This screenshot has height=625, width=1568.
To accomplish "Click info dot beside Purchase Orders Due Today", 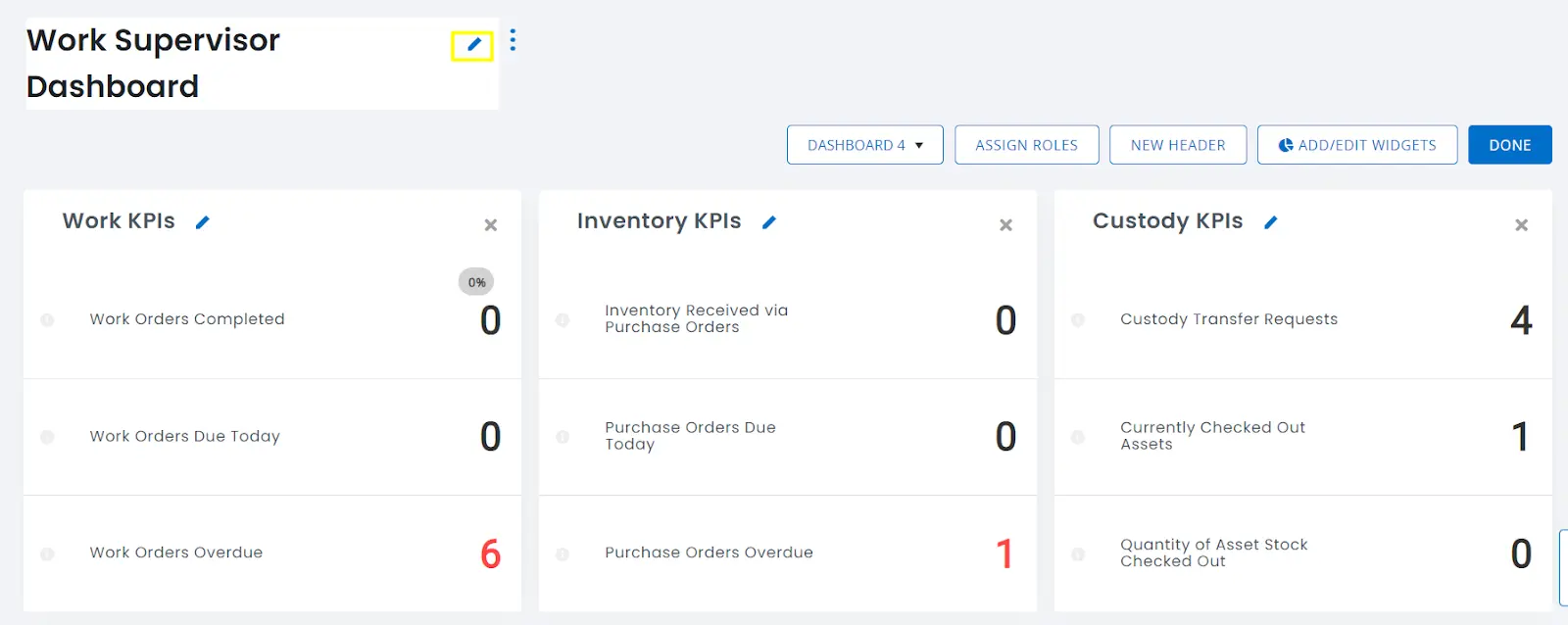I will [563, 437].
